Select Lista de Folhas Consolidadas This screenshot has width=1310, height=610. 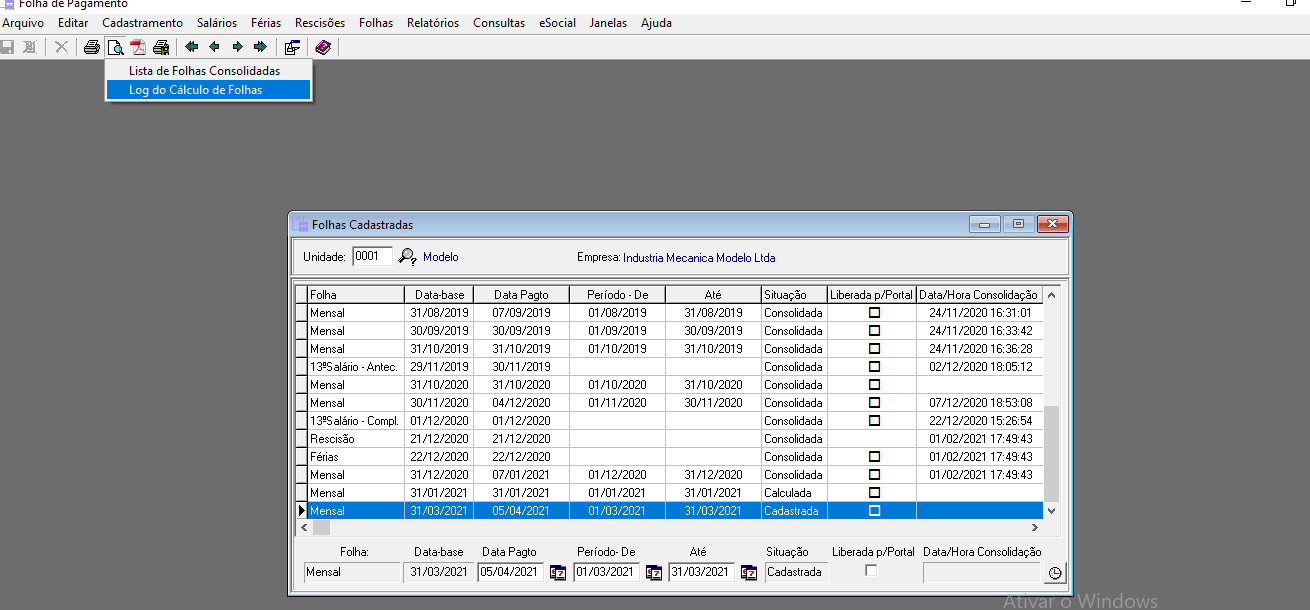coord(204,71)
